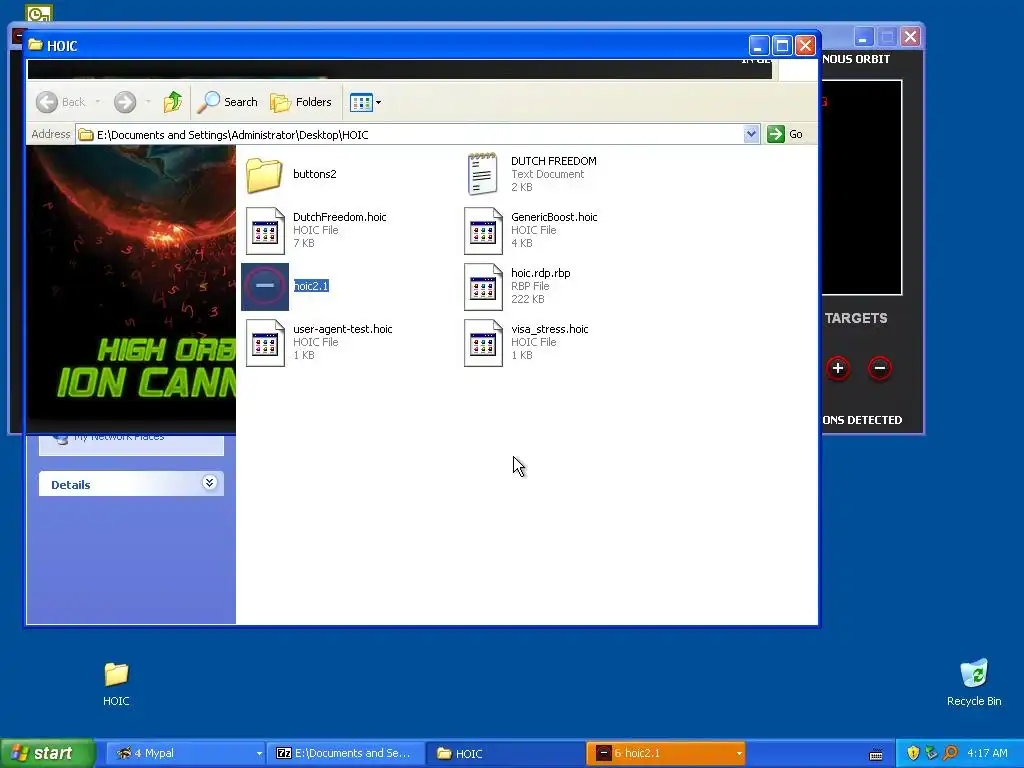Screen dimensions: 1024x768
Task: Switch to hoic2.1 taskbar group
Action: pos(665,753)
